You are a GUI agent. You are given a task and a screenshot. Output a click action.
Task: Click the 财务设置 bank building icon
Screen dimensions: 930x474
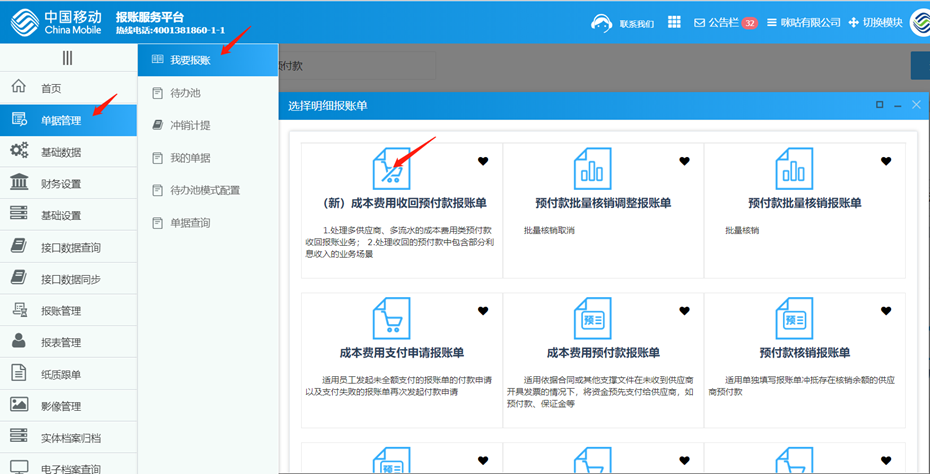[x=19, y=182]
